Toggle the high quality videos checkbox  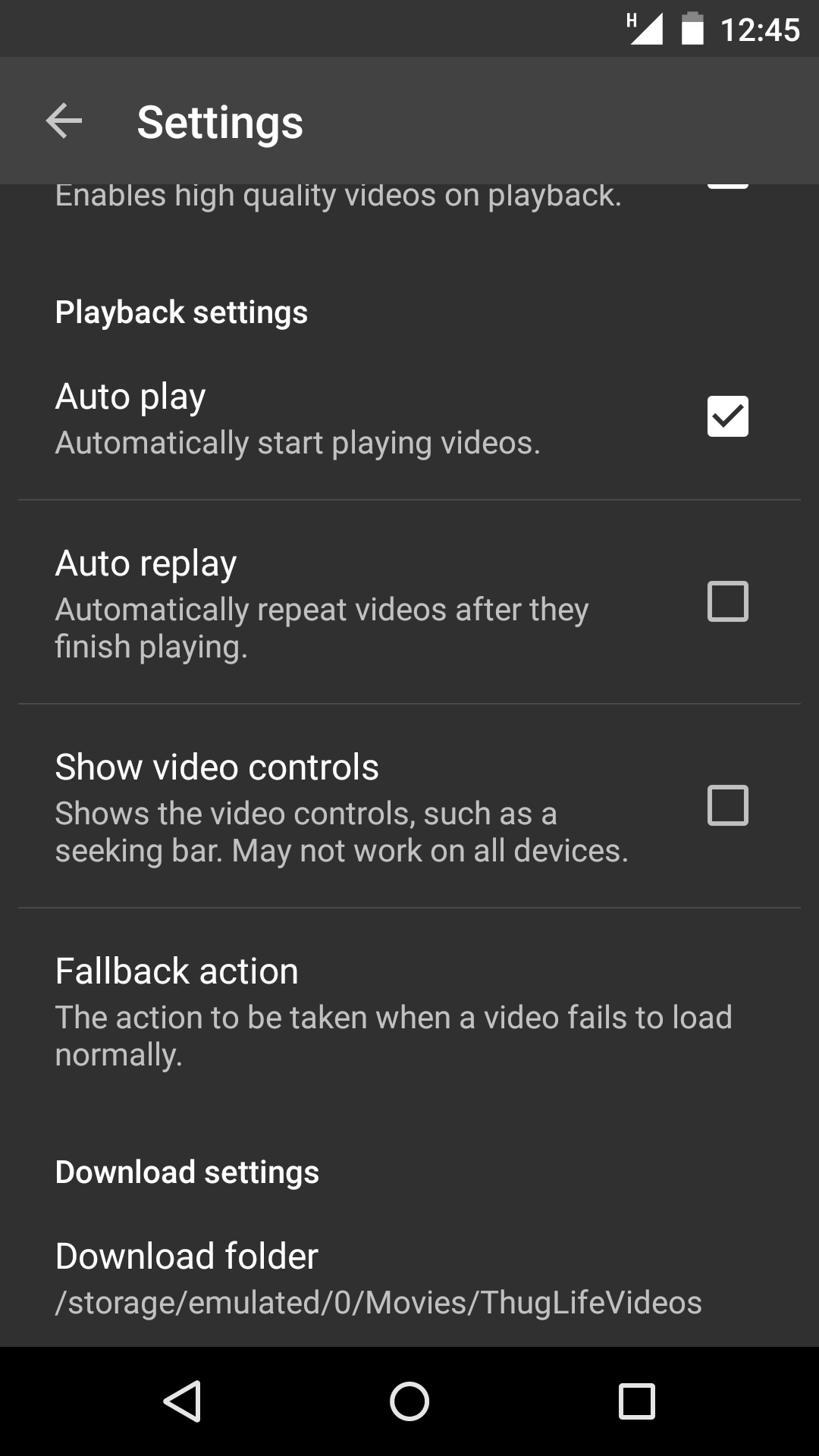728,185
